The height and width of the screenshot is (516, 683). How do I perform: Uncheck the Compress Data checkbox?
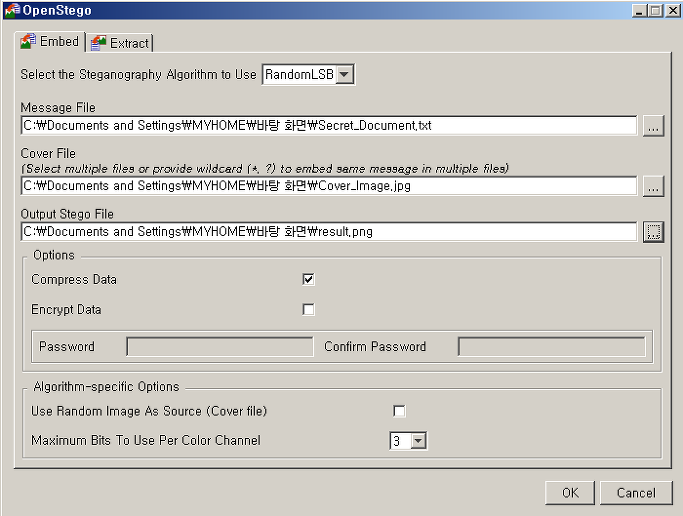(308, 279)
